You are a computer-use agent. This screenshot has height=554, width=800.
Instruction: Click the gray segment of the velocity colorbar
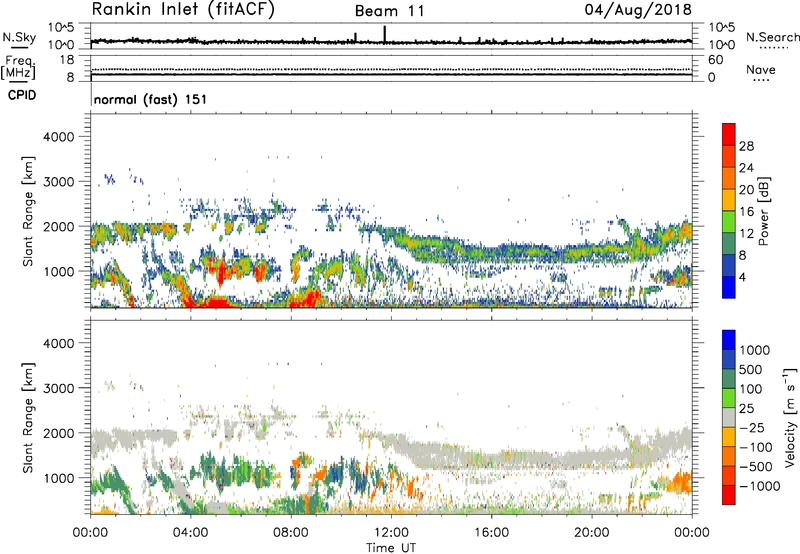tap(729, 417)
